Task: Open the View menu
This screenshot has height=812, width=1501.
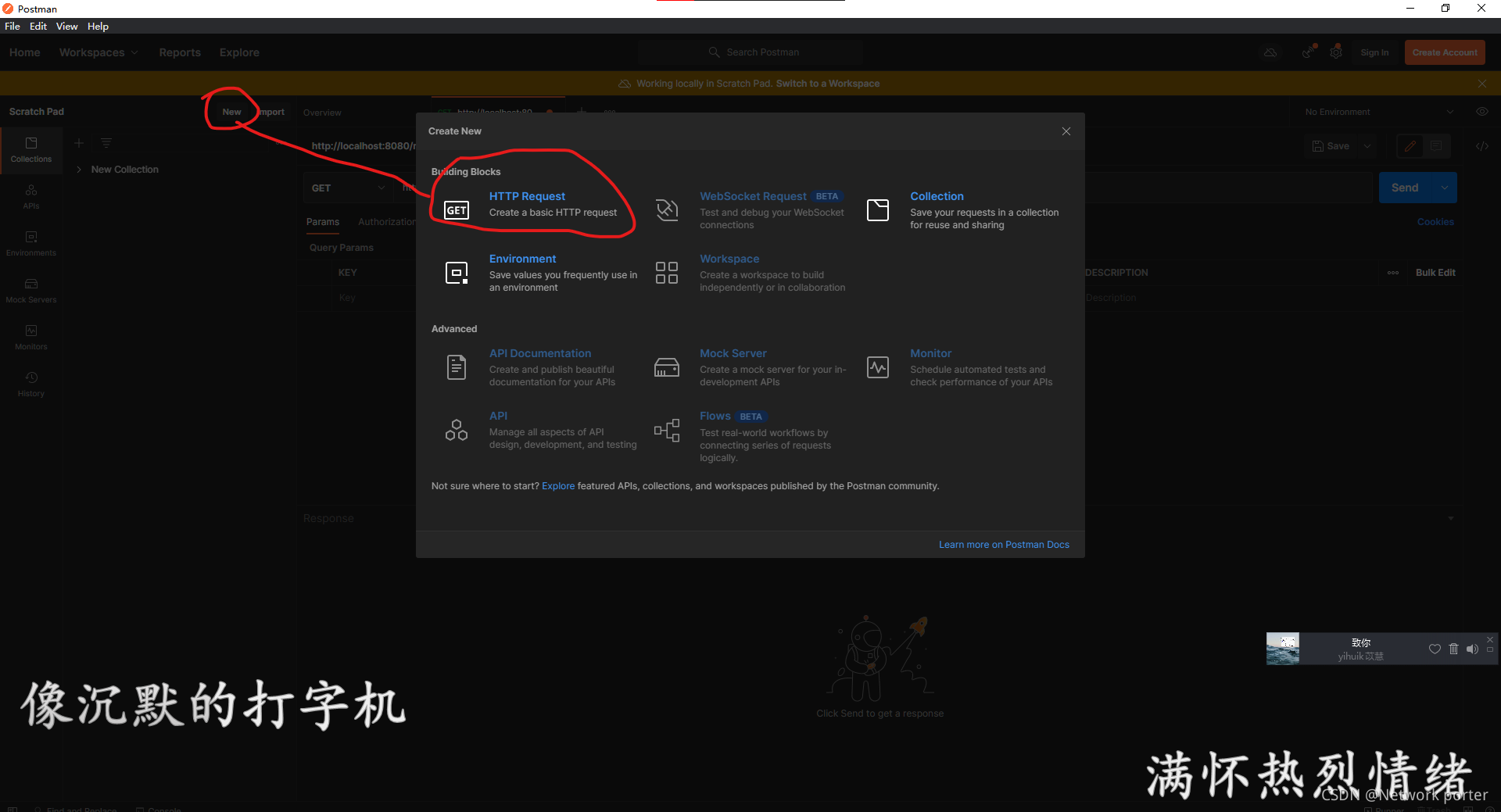Action: coord(66,26)
